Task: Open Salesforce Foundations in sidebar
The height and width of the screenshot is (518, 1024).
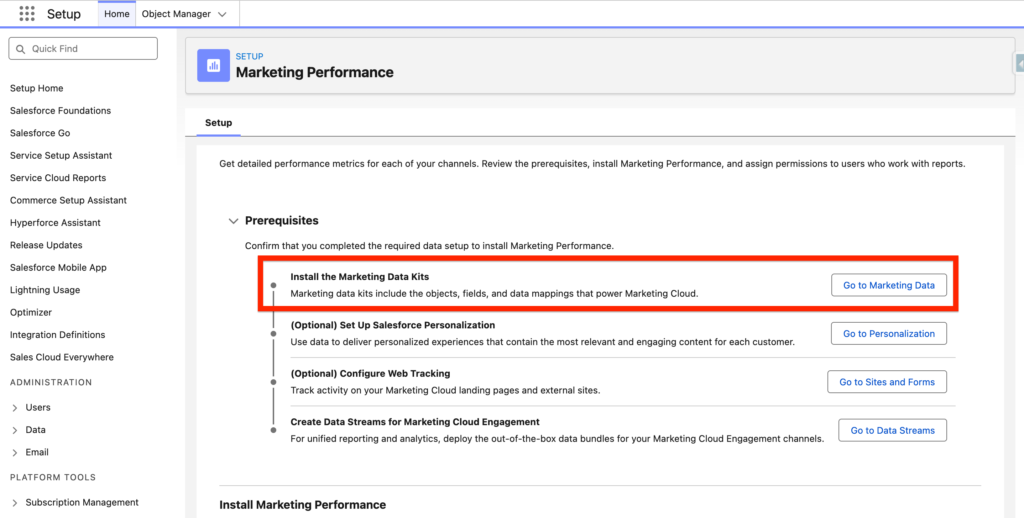Action: 60,111
